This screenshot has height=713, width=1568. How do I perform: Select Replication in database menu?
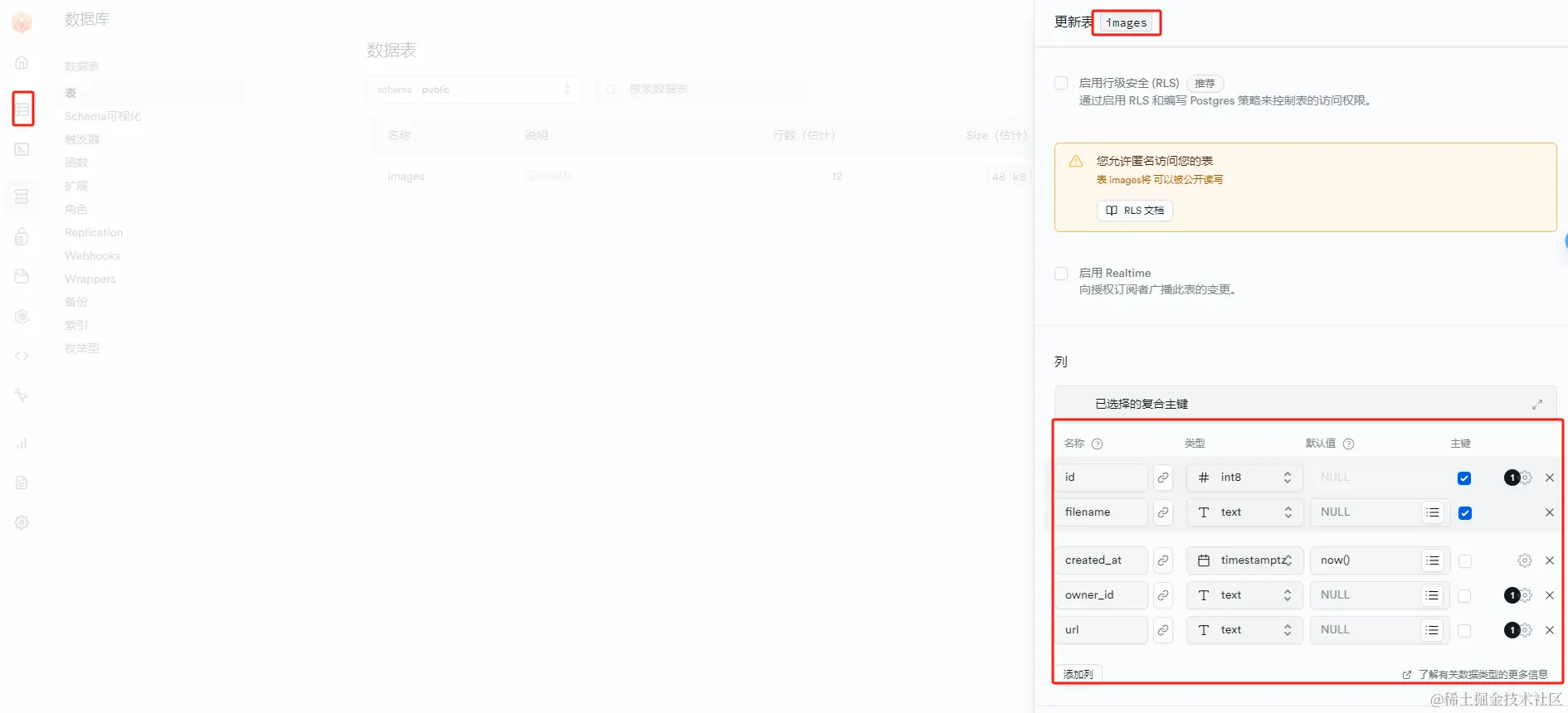(94, 232)
